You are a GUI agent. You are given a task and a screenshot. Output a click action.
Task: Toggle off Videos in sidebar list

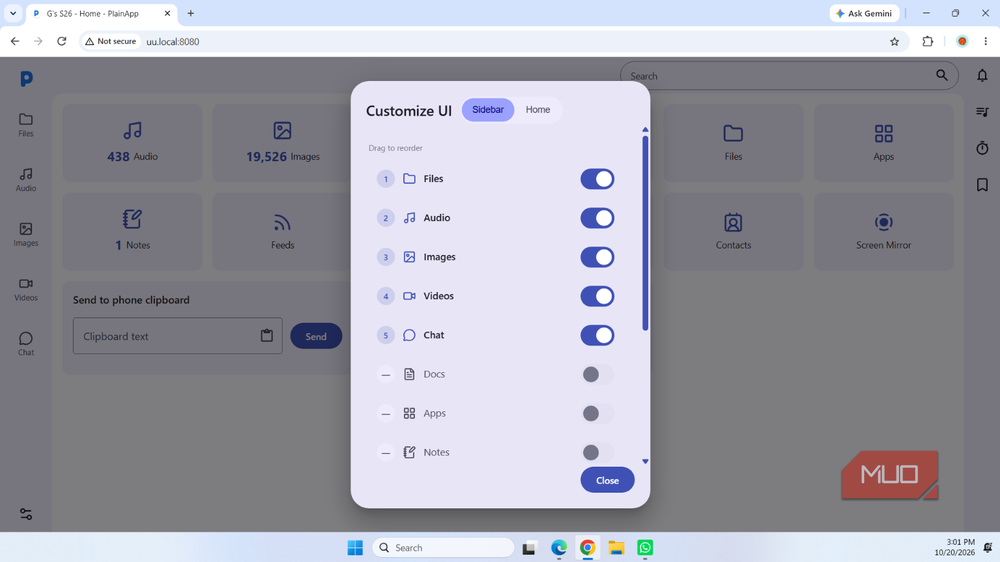[597, 296]
